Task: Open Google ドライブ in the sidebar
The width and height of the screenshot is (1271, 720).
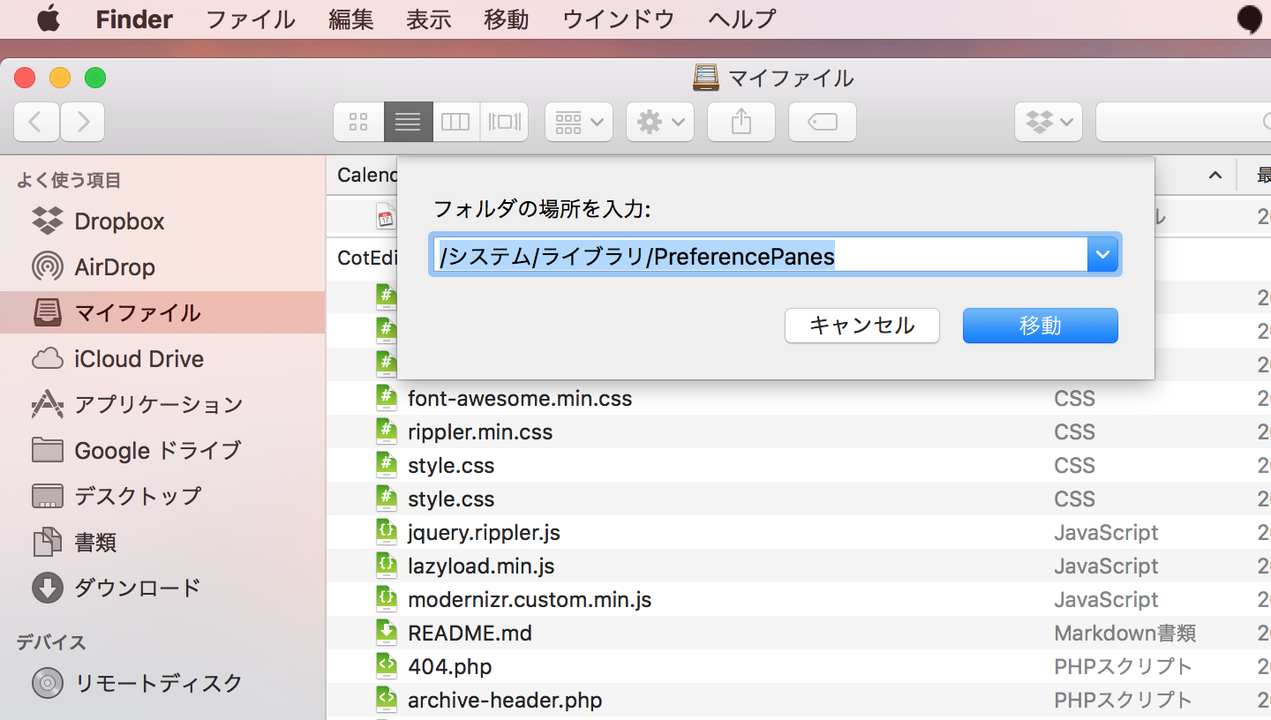Action: click(x=157, y=451)
